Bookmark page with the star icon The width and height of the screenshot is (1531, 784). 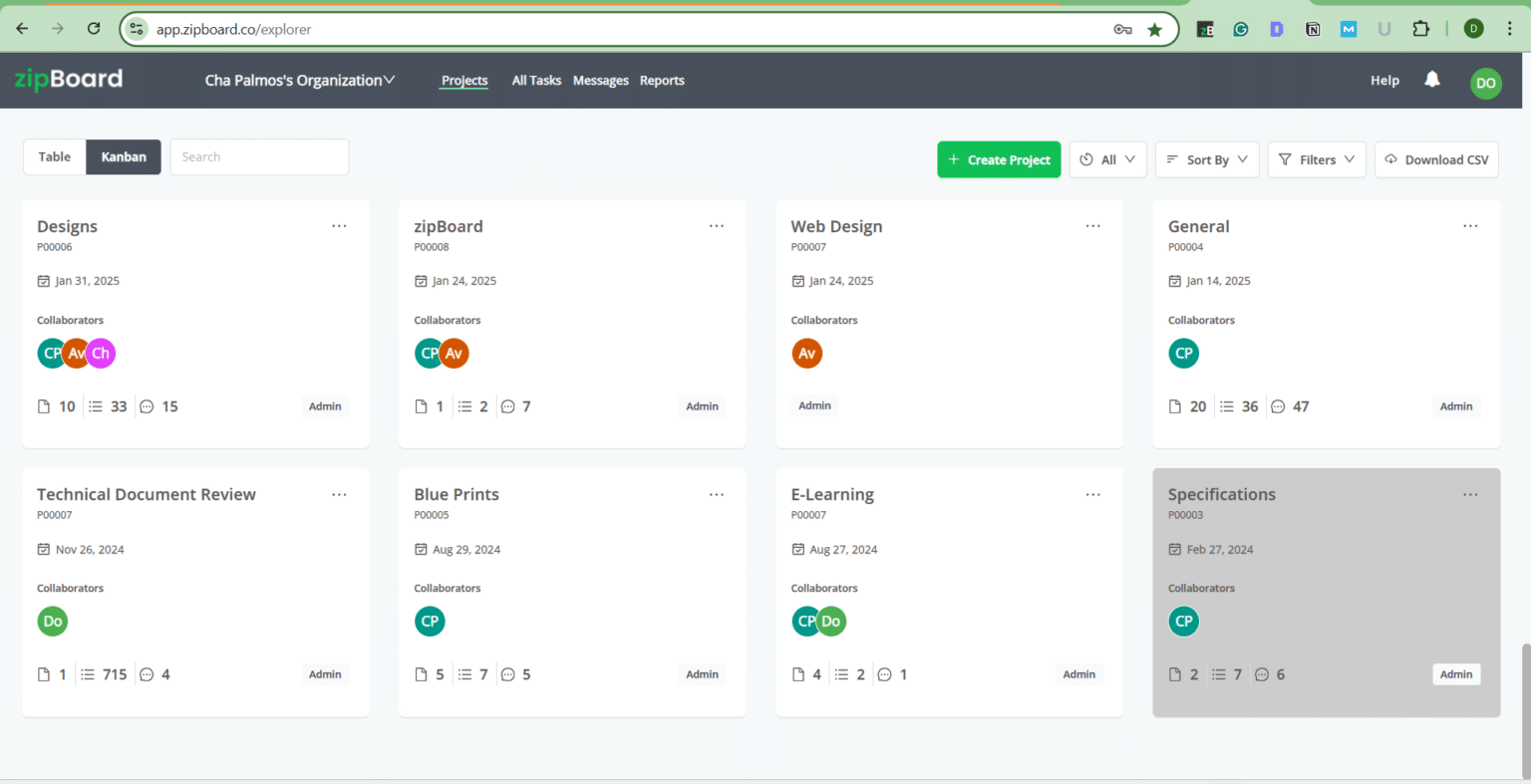[1154, 30]
